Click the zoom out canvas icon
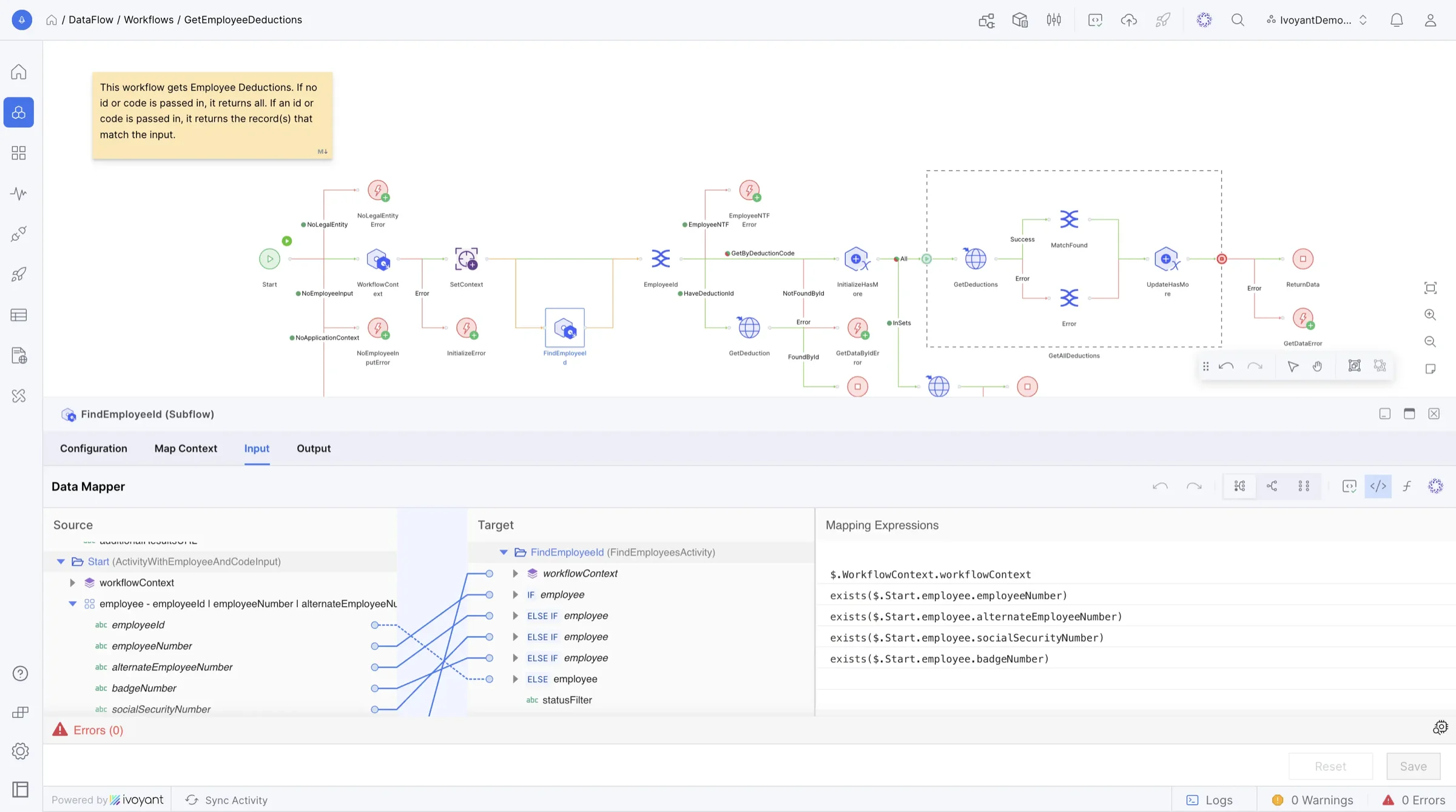The height and width of the screenshot is (812, 1456). click(1430, 341)
